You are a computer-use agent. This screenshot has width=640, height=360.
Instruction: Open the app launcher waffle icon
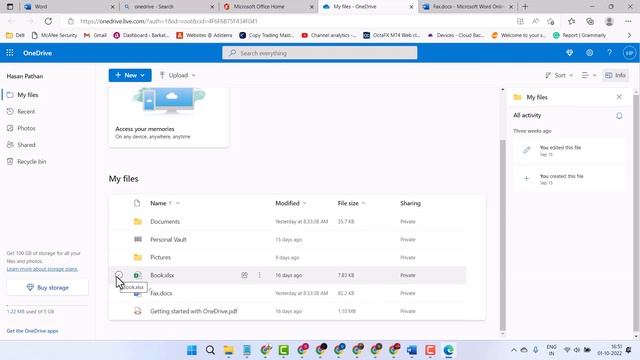click(x=10, y=53)
